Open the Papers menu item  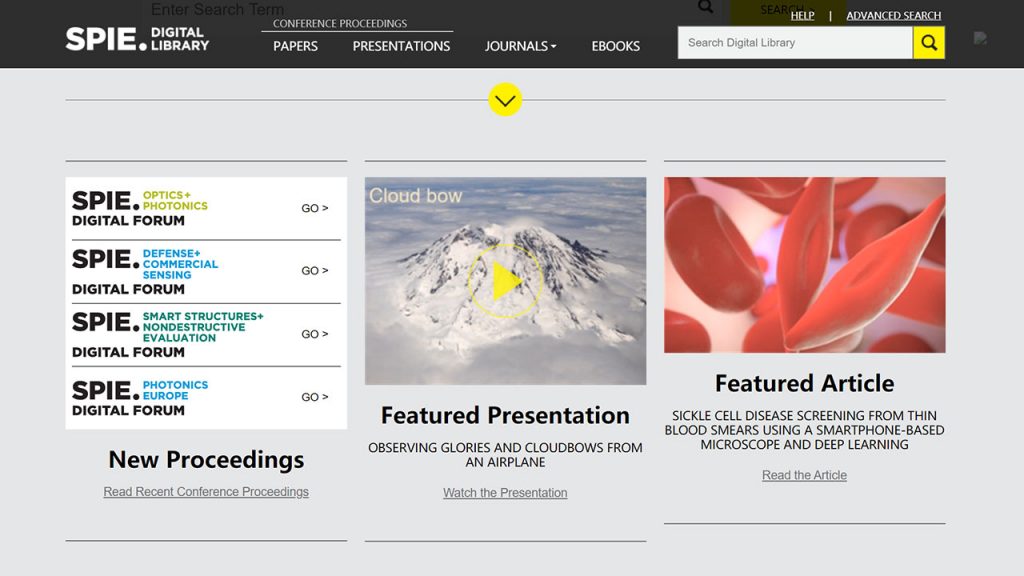point(295,46)
